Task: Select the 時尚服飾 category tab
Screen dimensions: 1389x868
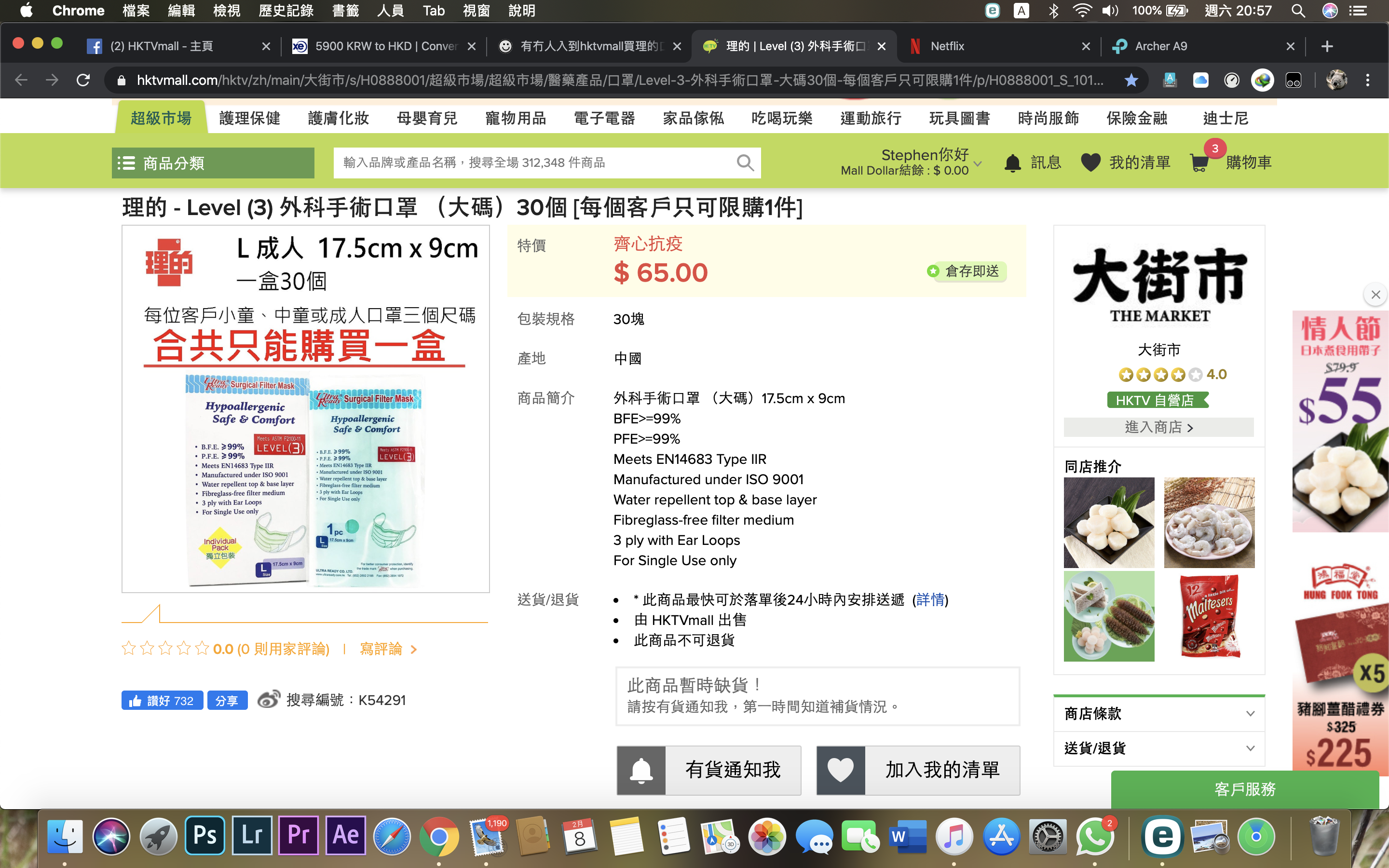Action: (x=1048, y=118)
